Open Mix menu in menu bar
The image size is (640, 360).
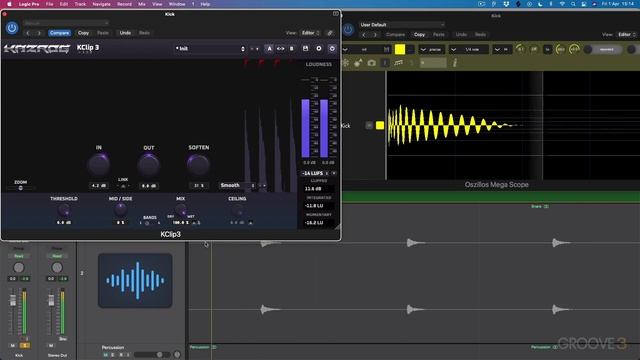tap(142, 4)
